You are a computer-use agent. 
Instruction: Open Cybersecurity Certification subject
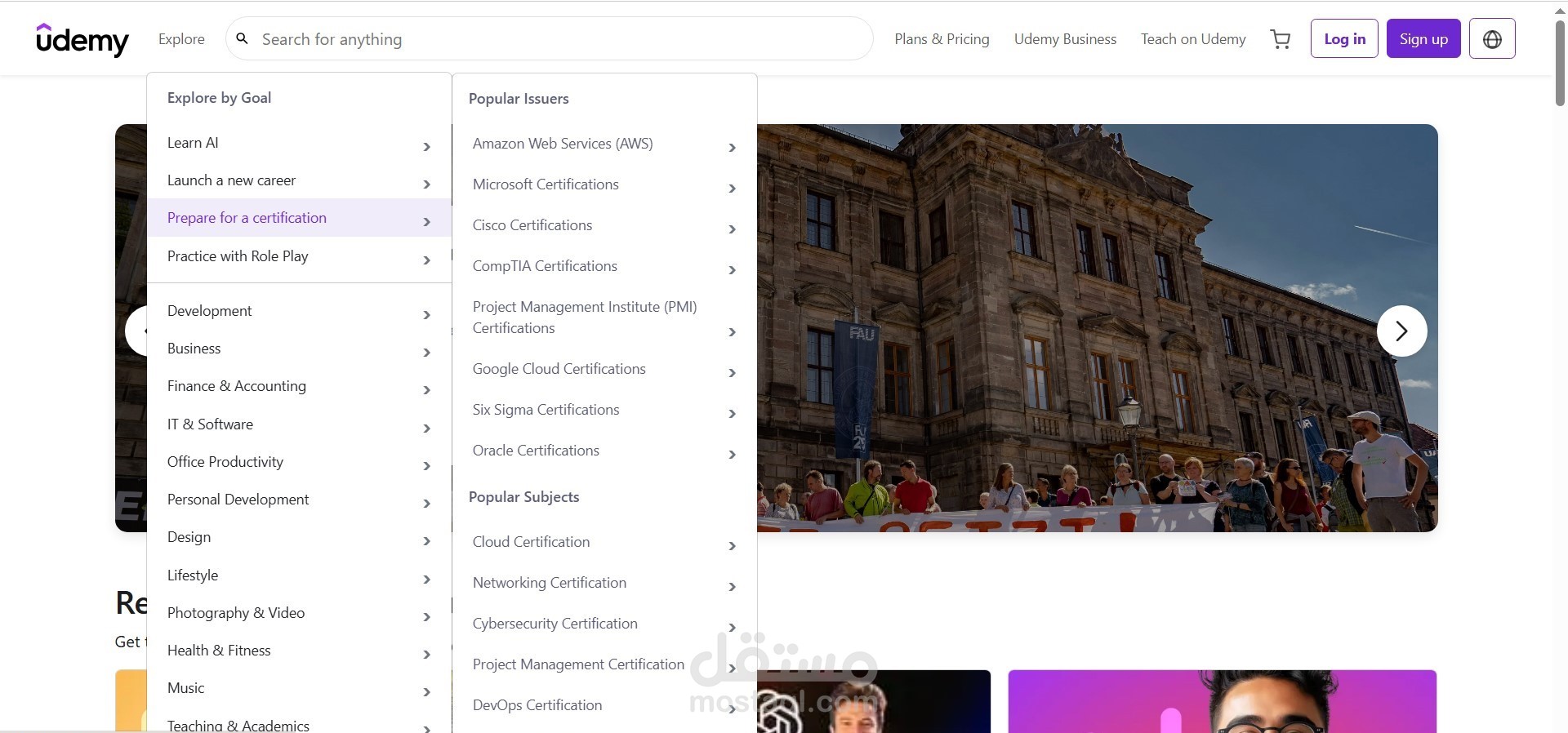pos(604,624)
